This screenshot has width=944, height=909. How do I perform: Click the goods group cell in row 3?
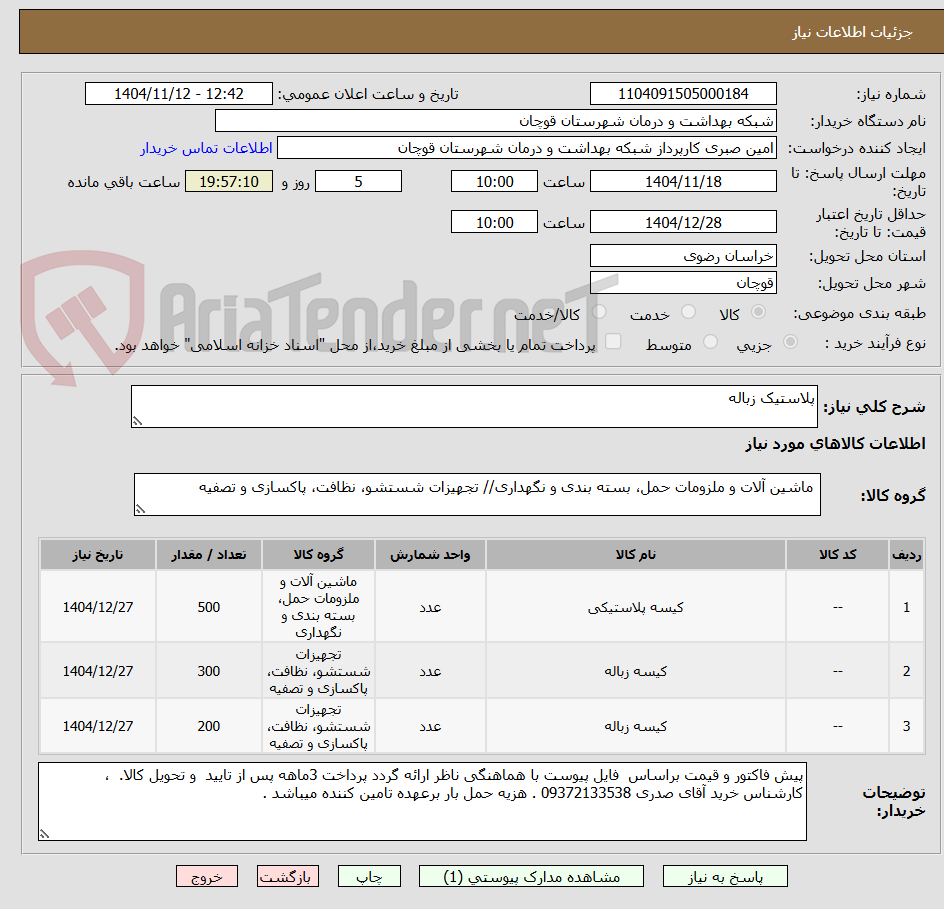[318, 727]
